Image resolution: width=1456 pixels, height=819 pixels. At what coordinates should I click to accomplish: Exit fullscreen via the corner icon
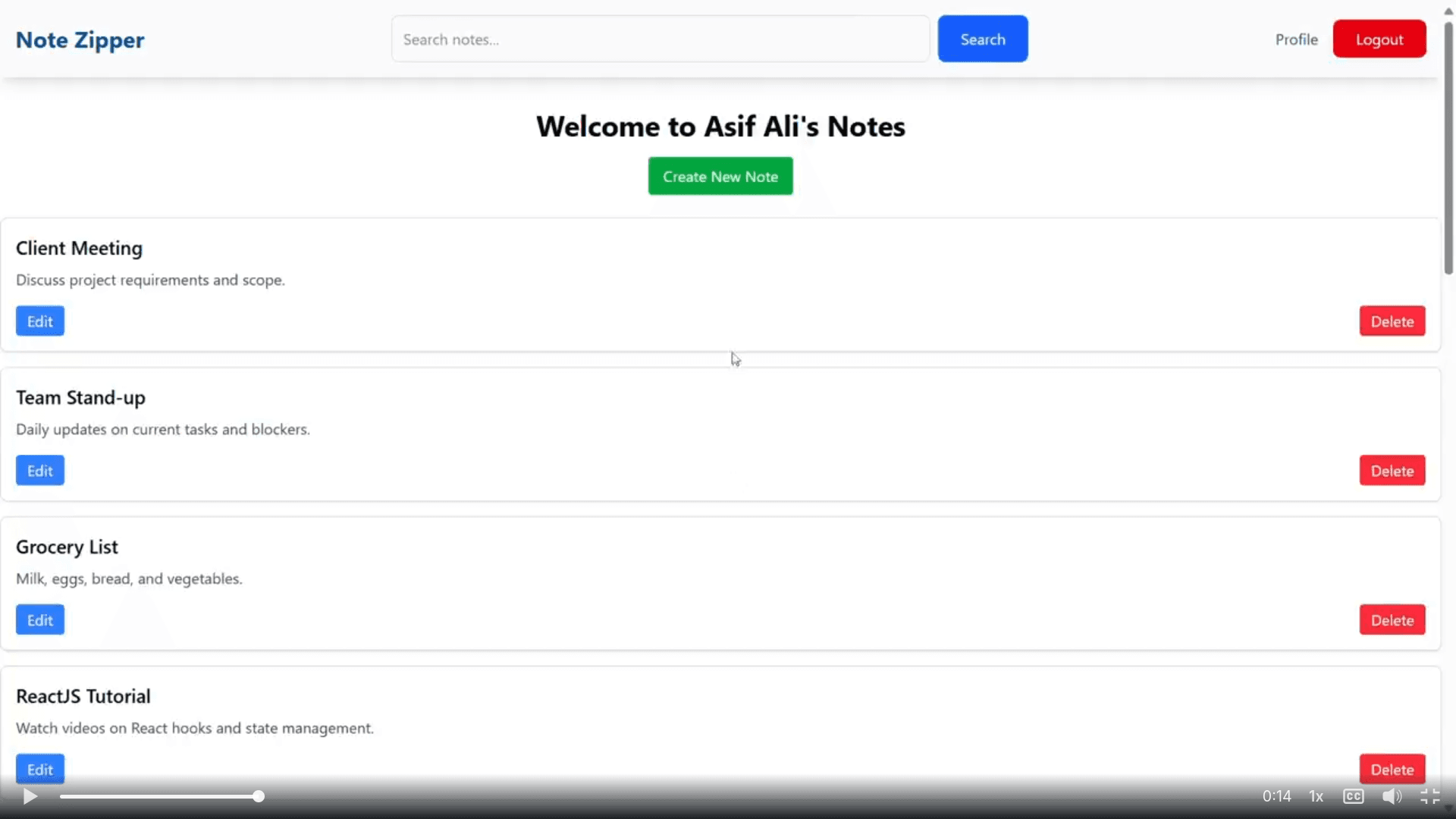tap(1430, 796)
